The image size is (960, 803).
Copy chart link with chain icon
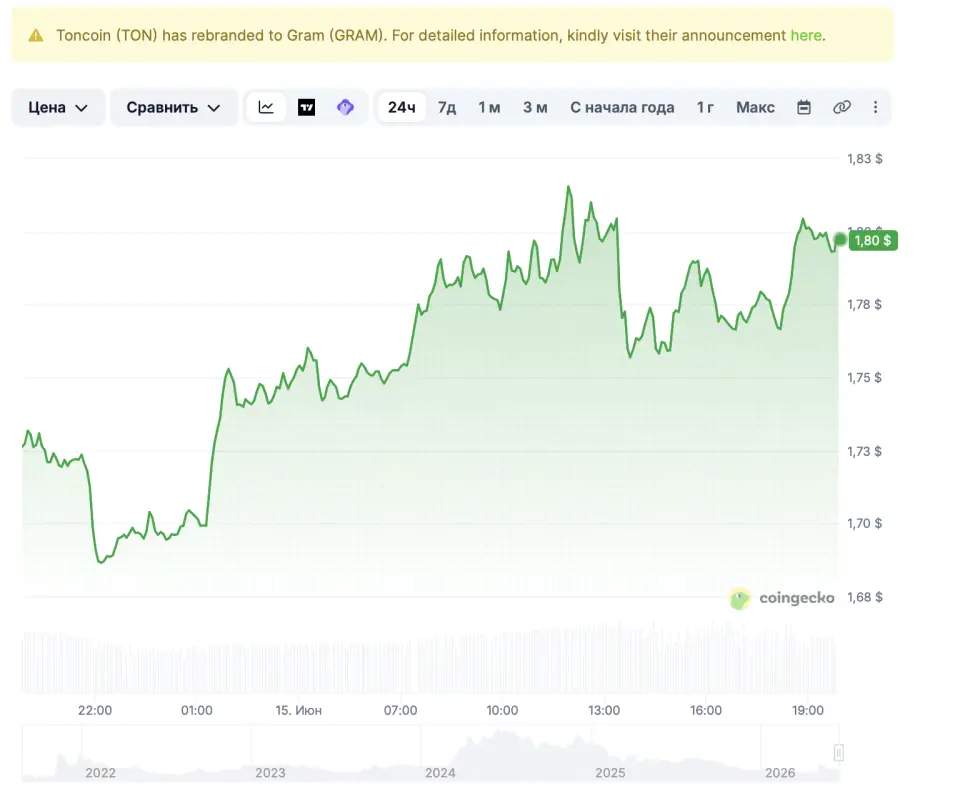tap(842, 107)
